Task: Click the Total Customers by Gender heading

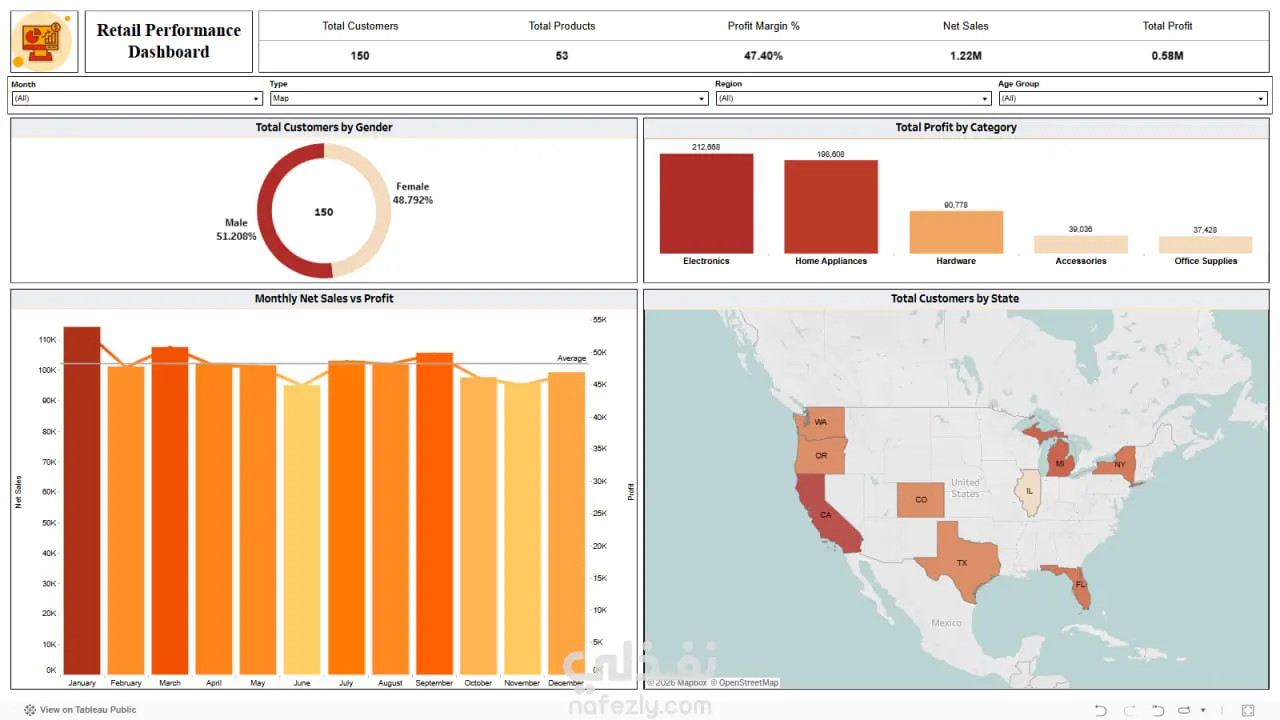Action: 324,127
